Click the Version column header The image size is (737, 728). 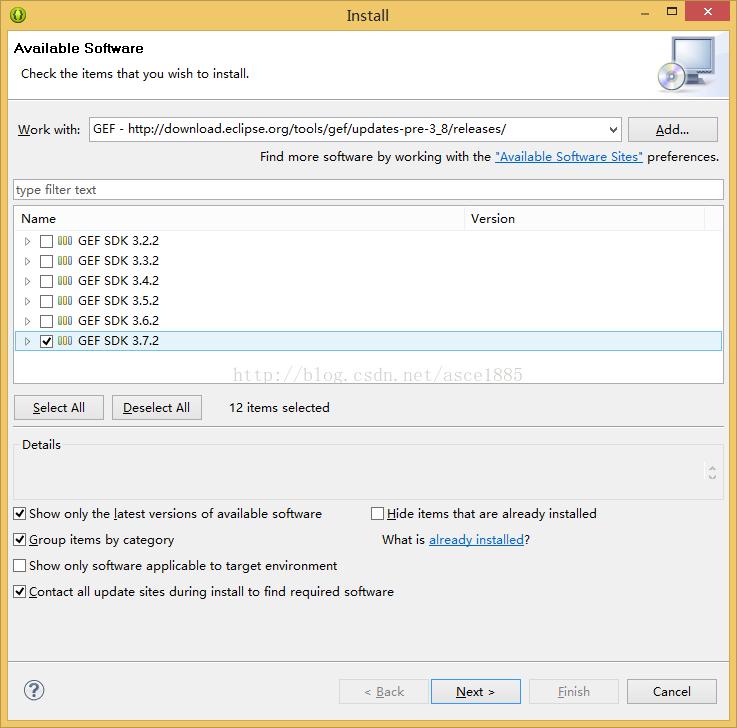584,219
